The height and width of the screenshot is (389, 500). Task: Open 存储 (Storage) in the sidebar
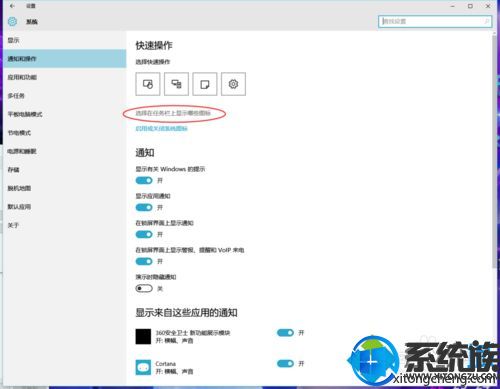coord(65,170)
